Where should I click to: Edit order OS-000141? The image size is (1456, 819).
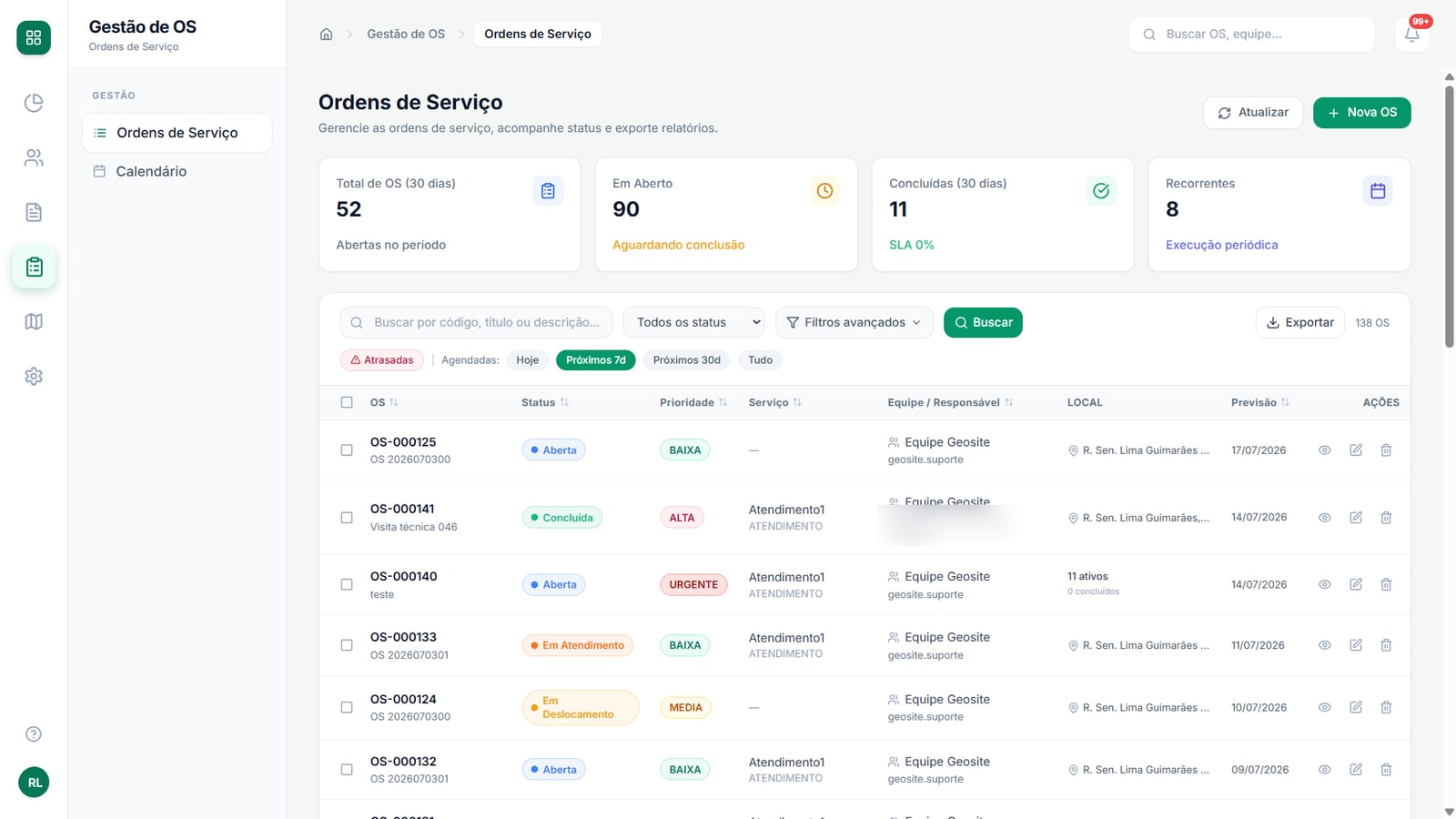coord(1356,518)
